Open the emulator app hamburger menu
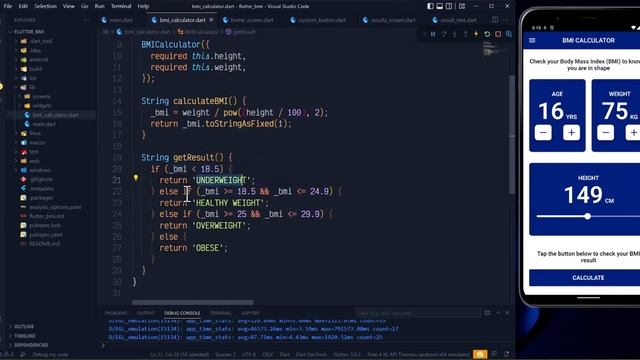 [x=532, y=40]
